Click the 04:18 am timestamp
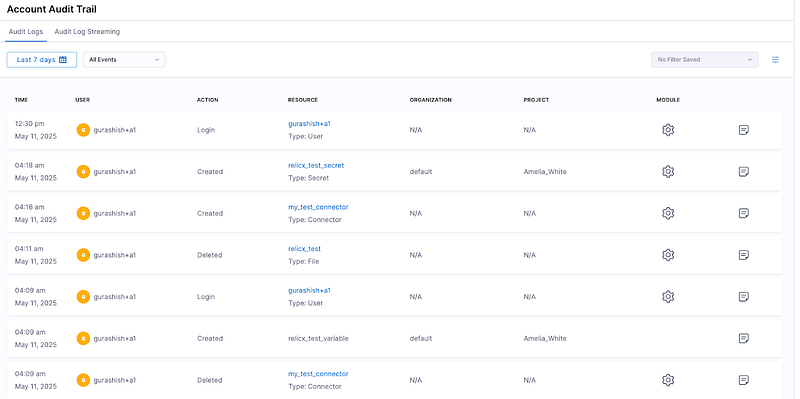 point(30,166)
